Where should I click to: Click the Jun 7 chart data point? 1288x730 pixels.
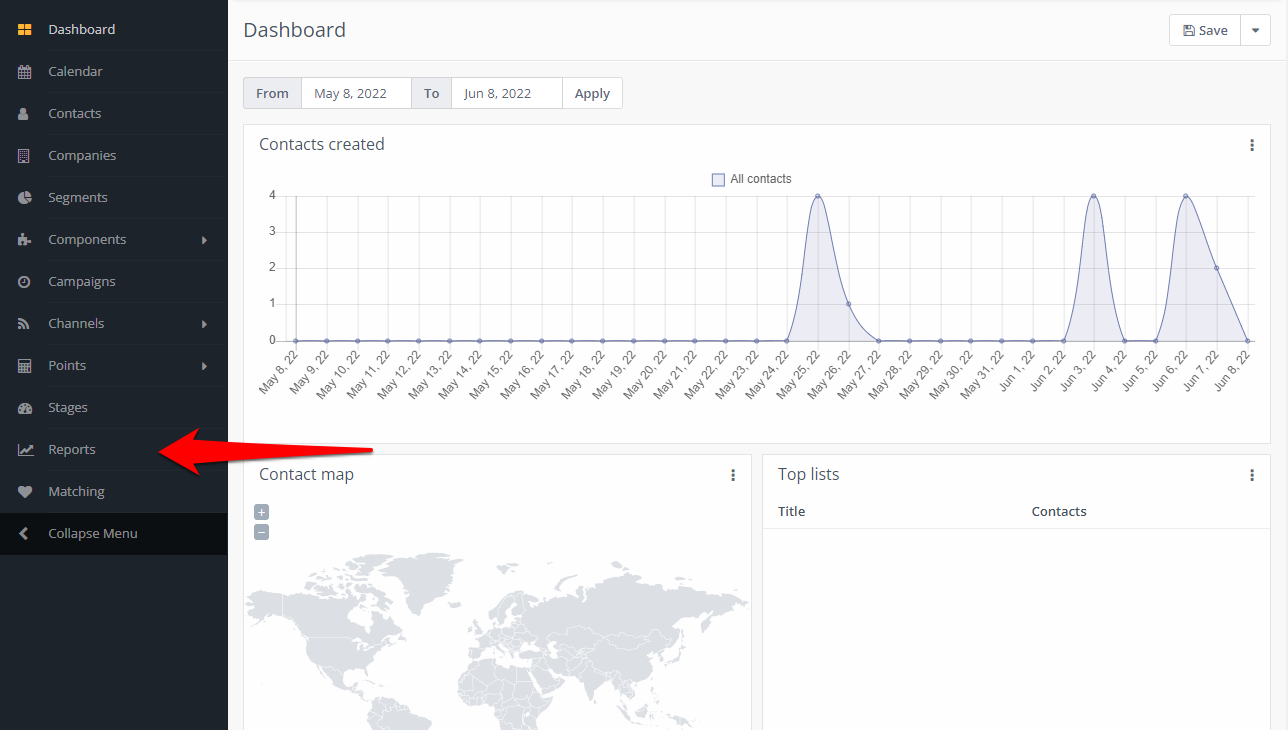pyautogui.click(x=1217, y=268)
